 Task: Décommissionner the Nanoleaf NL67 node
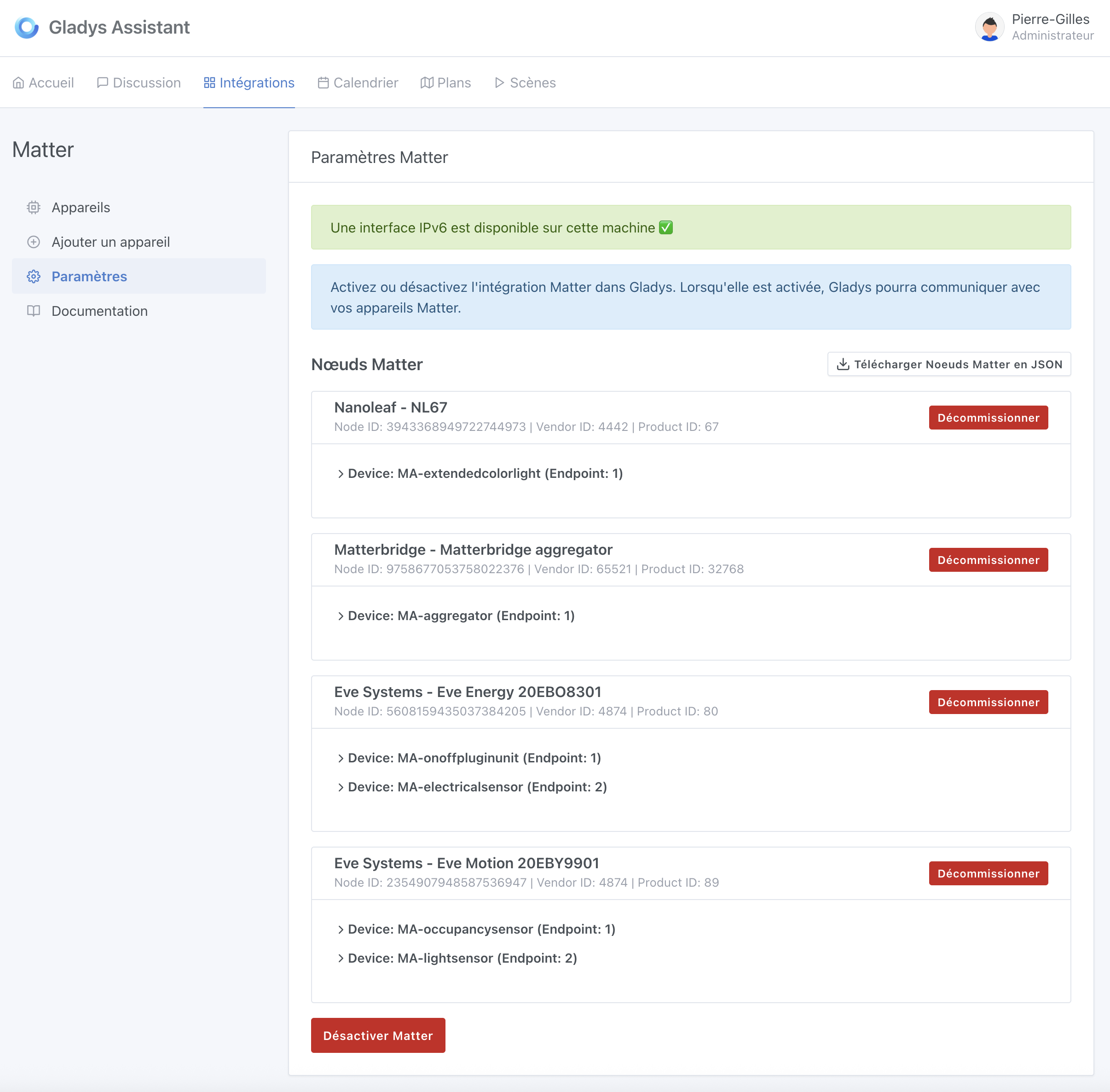(x=988, y=418)
